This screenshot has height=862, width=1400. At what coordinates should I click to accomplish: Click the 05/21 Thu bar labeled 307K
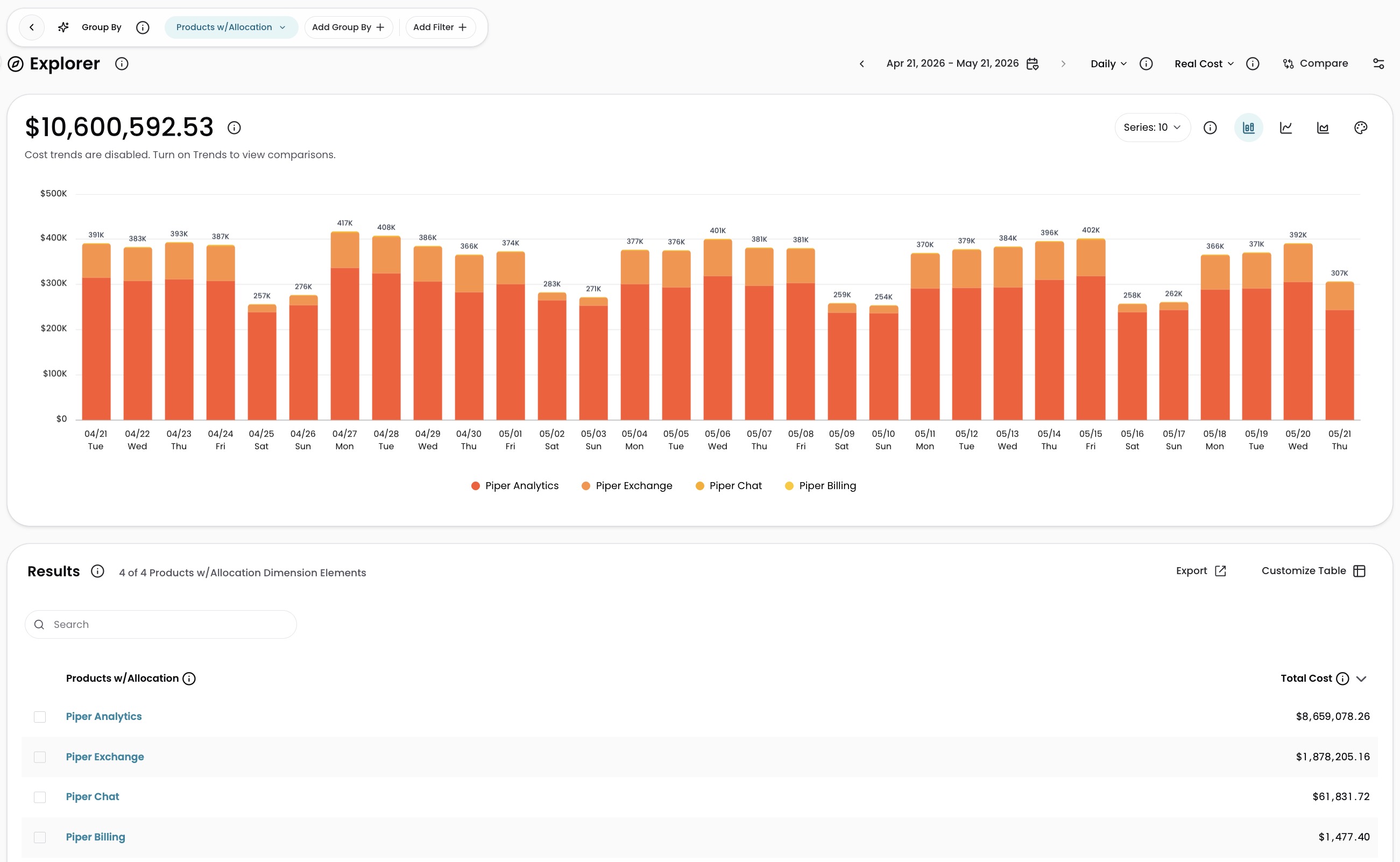(1340, 351)
